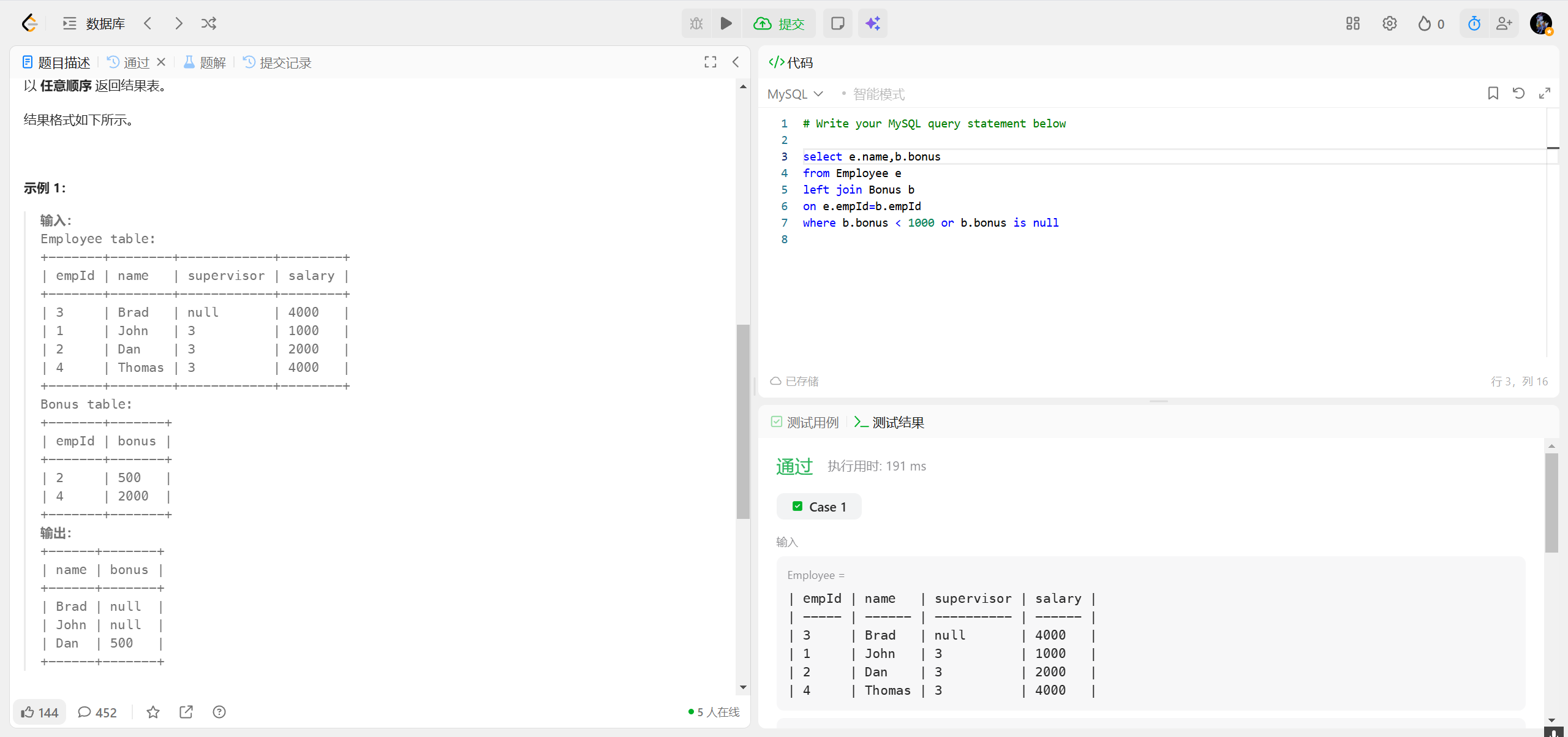Click the description panel vertical scrollbar
This screenshot has width=1568, height=737.
tap(743, 421)
